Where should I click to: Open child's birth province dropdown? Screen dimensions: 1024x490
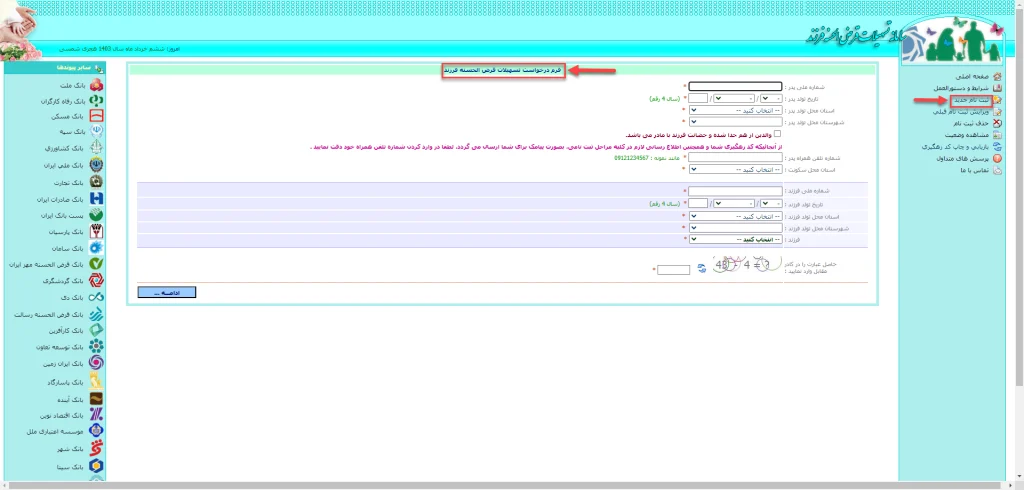click(736, 216)
